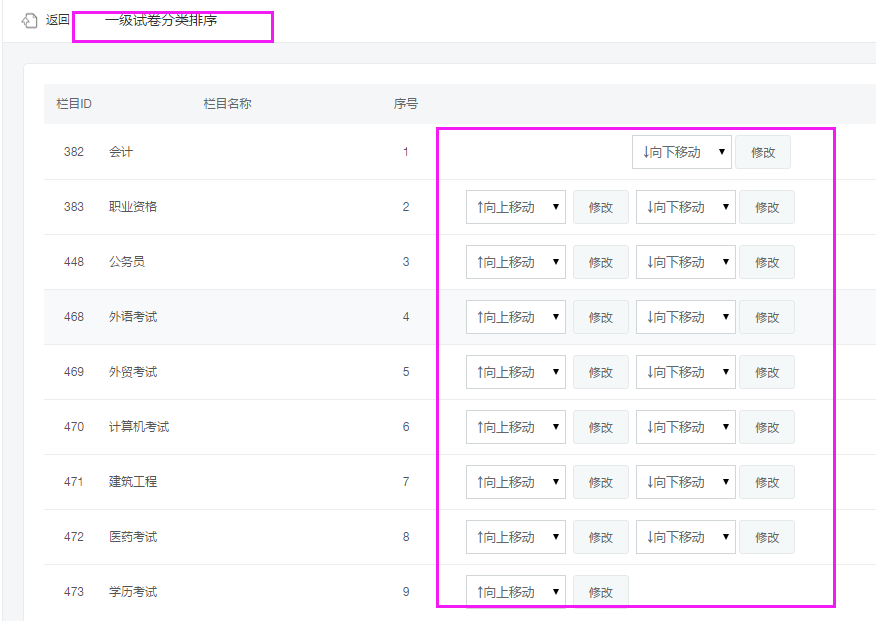The image size is (876, 621).
Task: Open the 向下移动 dropdown for 会计
Action: coord(681,152)
